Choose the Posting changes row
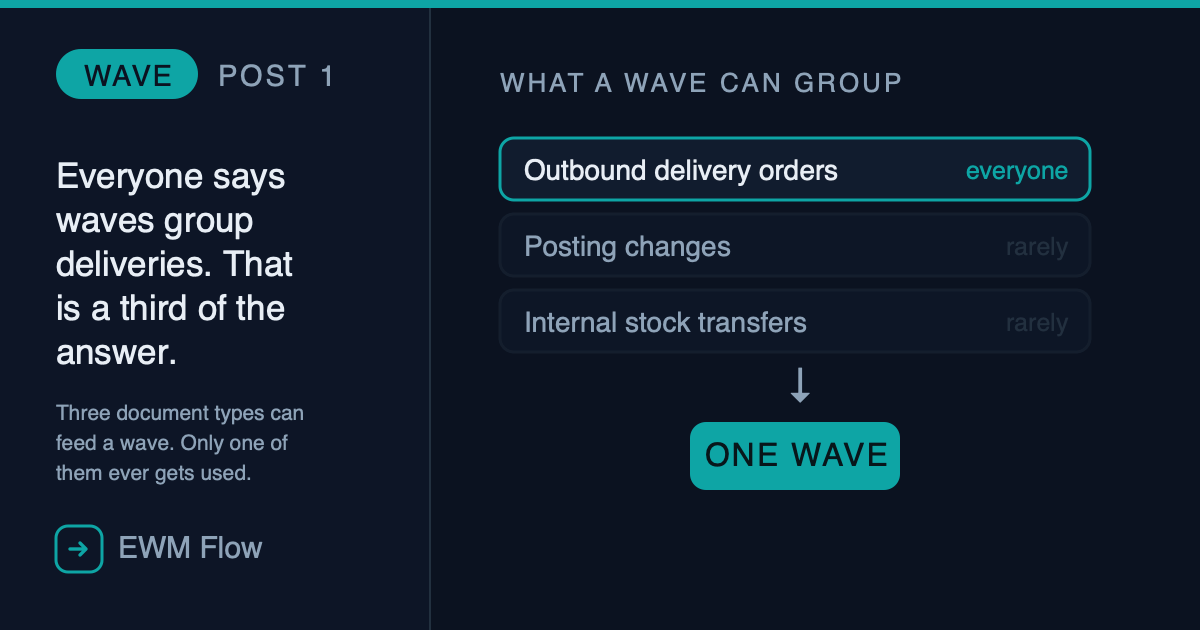 795,246
